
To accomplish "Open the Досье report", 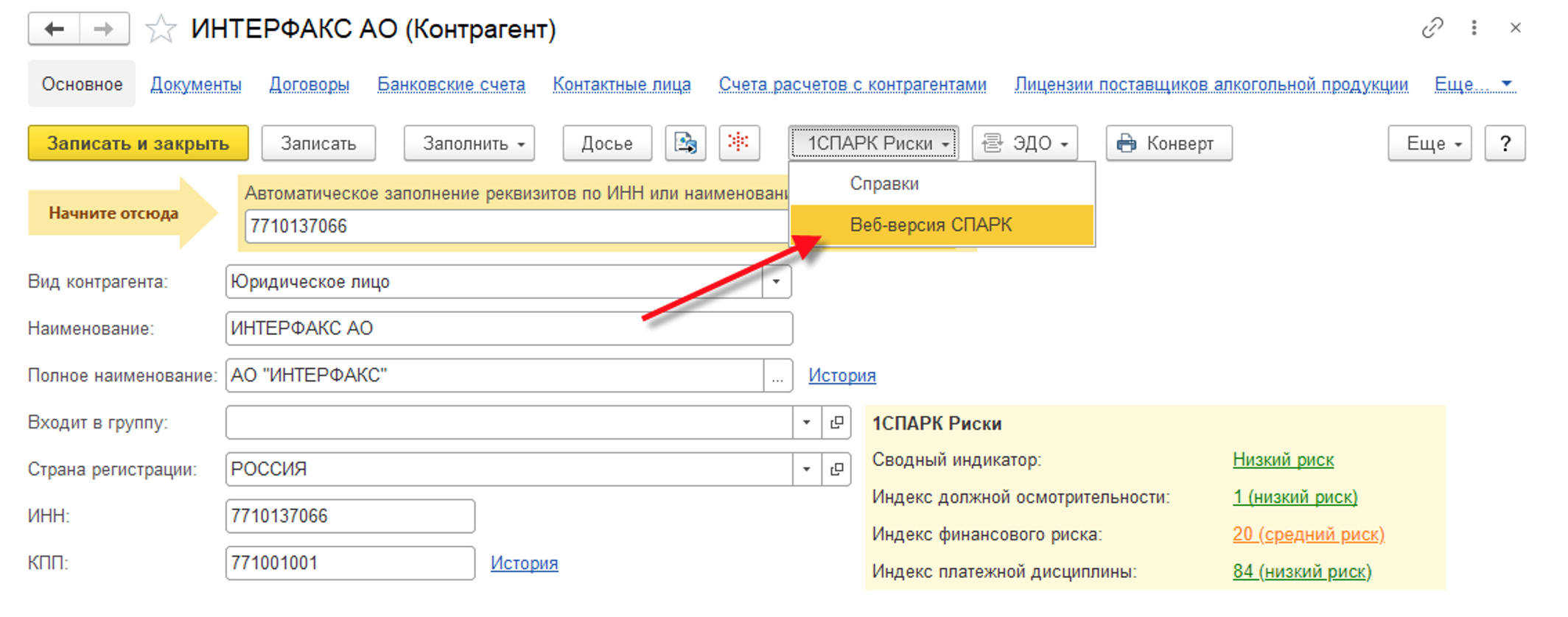I will pyautogui.click(x=607, y=143).
